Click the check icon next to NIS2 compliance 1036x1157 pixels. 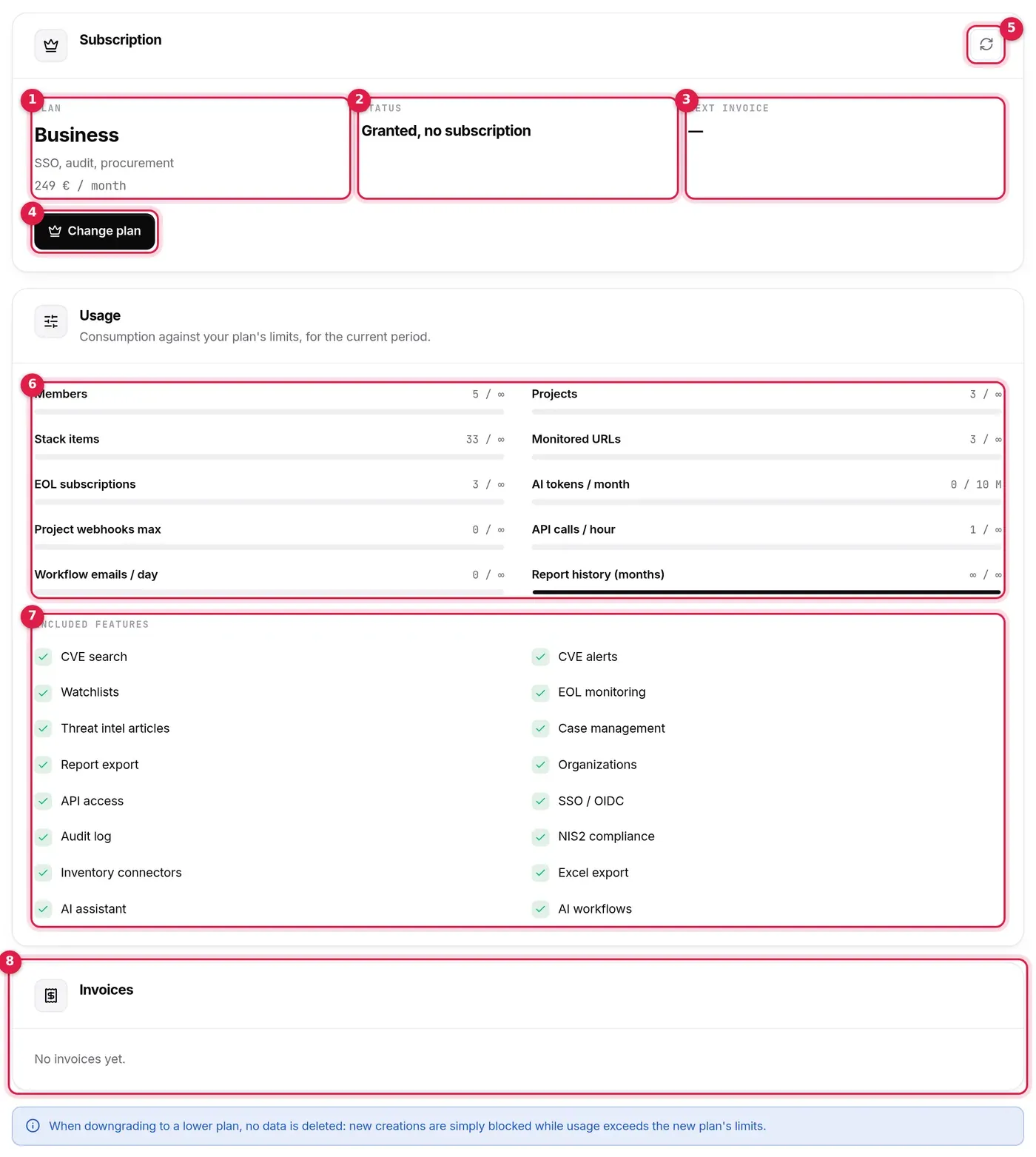tap(541, 836)
